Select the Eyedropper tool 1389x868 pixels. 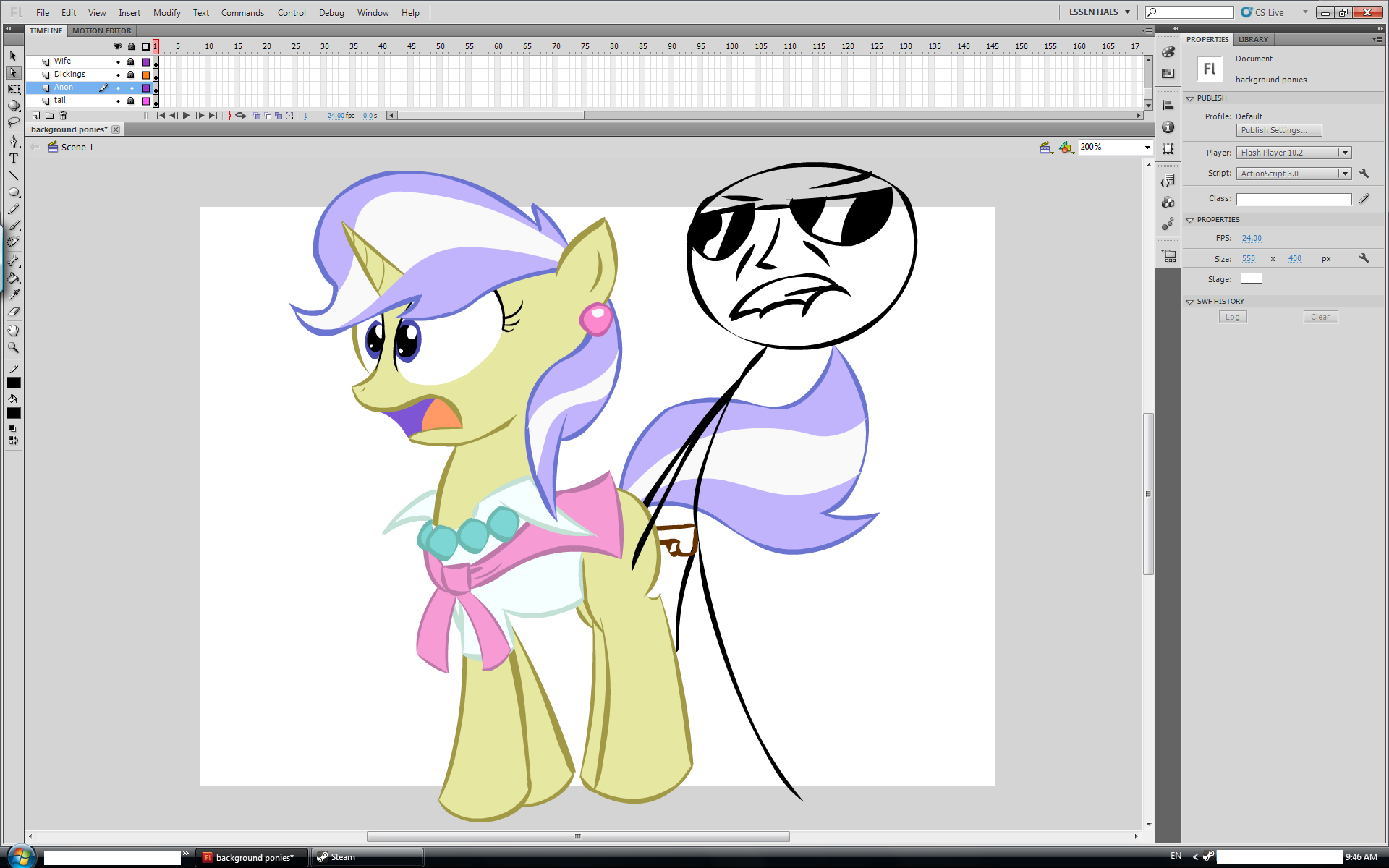click(x=13, y=294)
